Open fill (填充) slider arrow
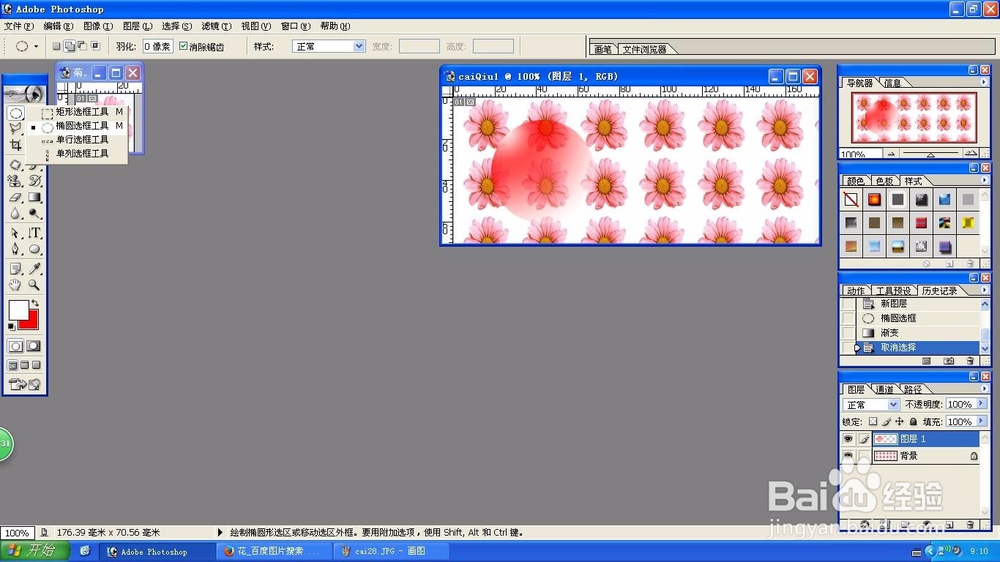Screen dimensions: 1000x562 (981, 421)
